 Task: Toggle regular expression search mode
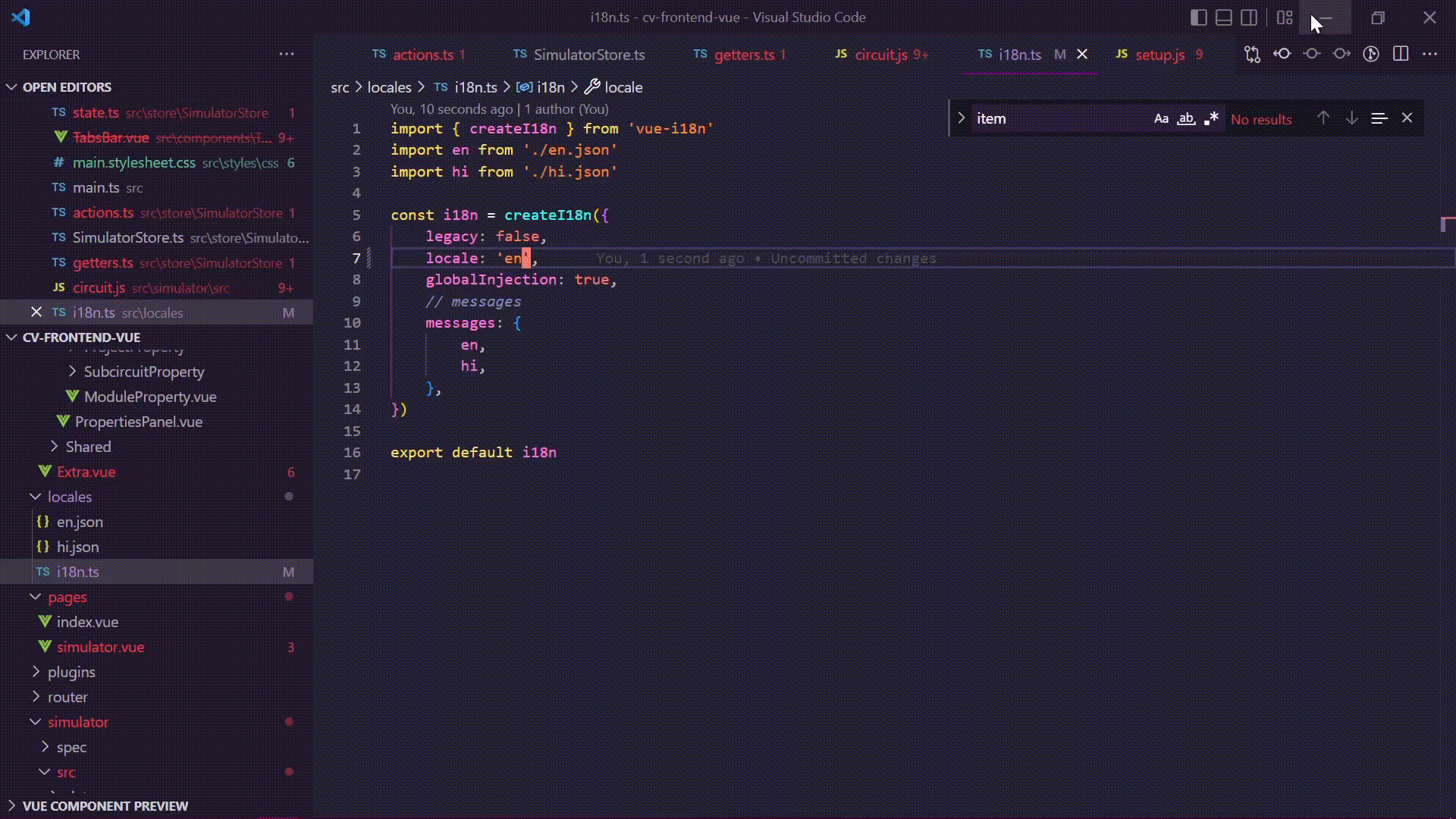click(x=1212, y=118)
